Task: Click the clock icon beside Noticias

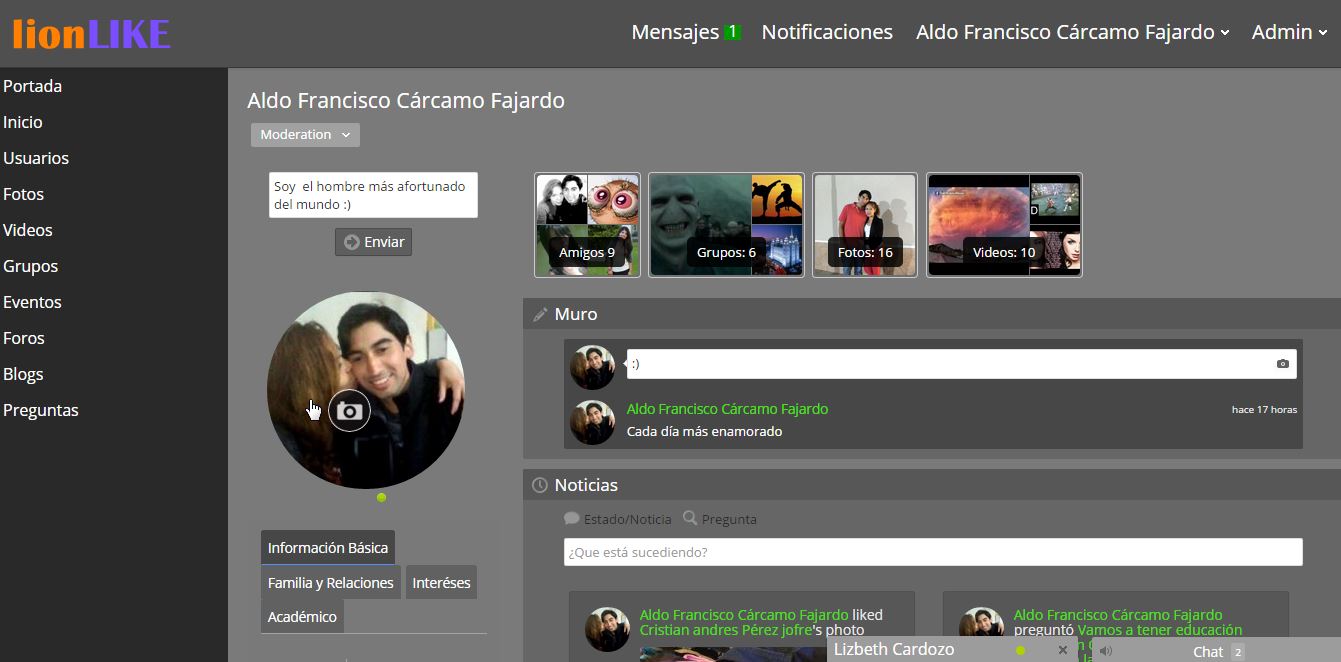Action: click(540, 485)
